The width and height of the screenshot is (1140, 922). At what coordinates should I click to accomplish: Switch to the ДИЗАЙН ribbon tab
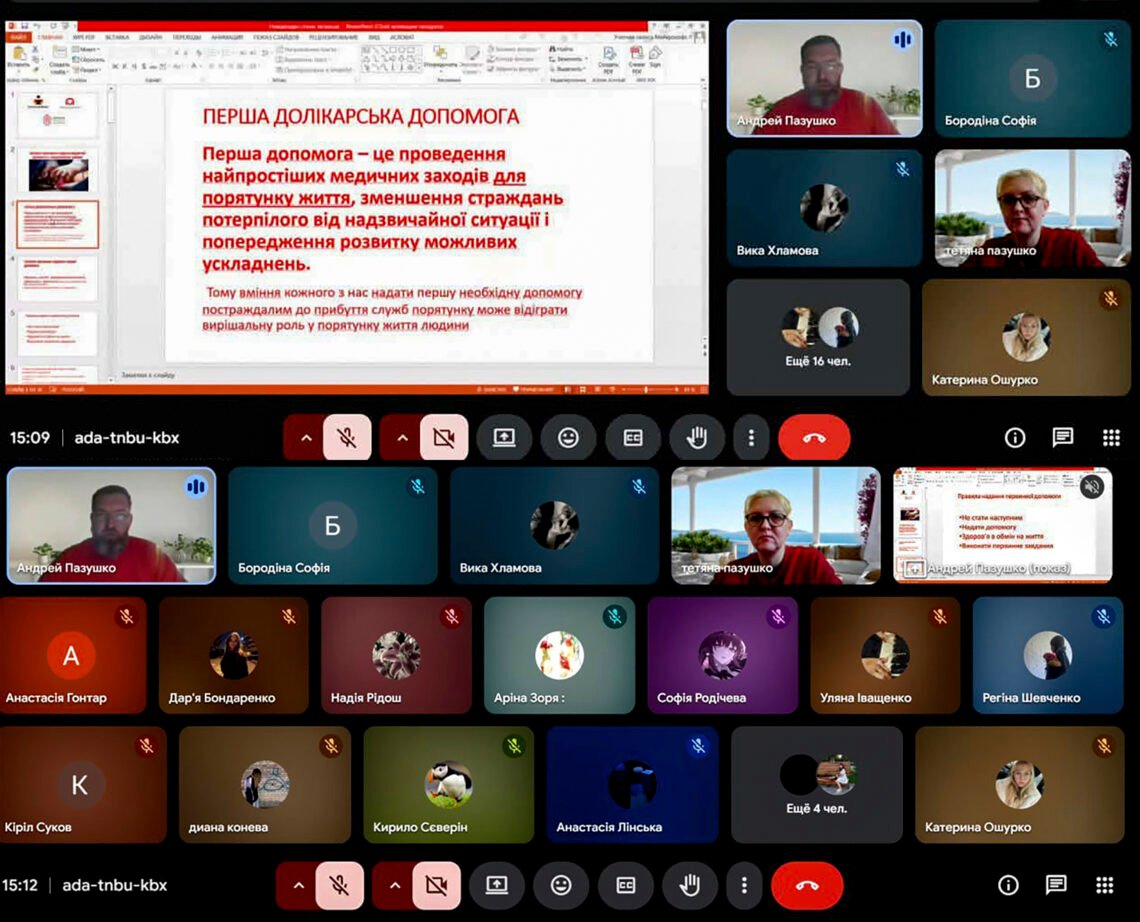click(x=150, y=37)
